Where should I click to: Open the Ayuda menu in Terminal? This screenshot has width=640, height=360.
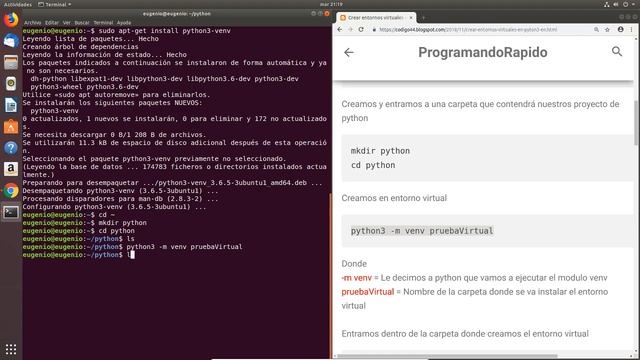pos(124,23)
